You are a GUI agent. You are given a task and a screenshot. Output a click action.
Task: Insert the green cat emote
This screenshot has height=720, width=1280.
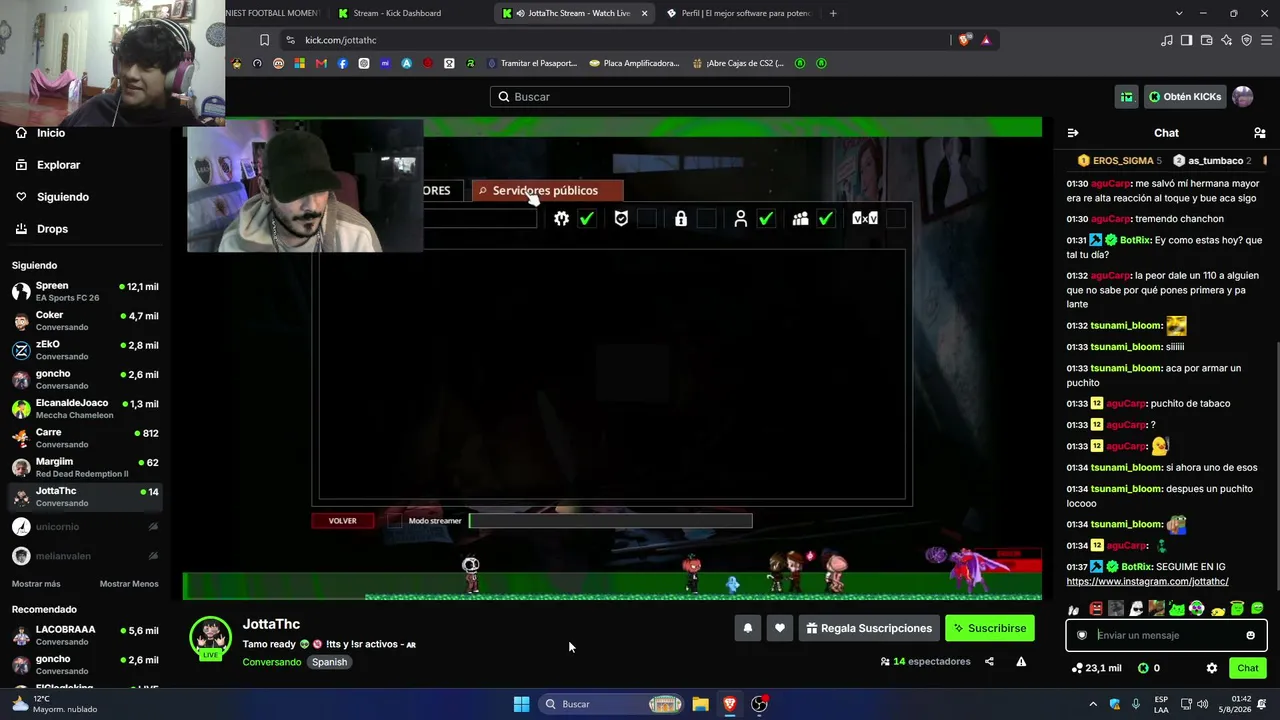click(1176, 609)
